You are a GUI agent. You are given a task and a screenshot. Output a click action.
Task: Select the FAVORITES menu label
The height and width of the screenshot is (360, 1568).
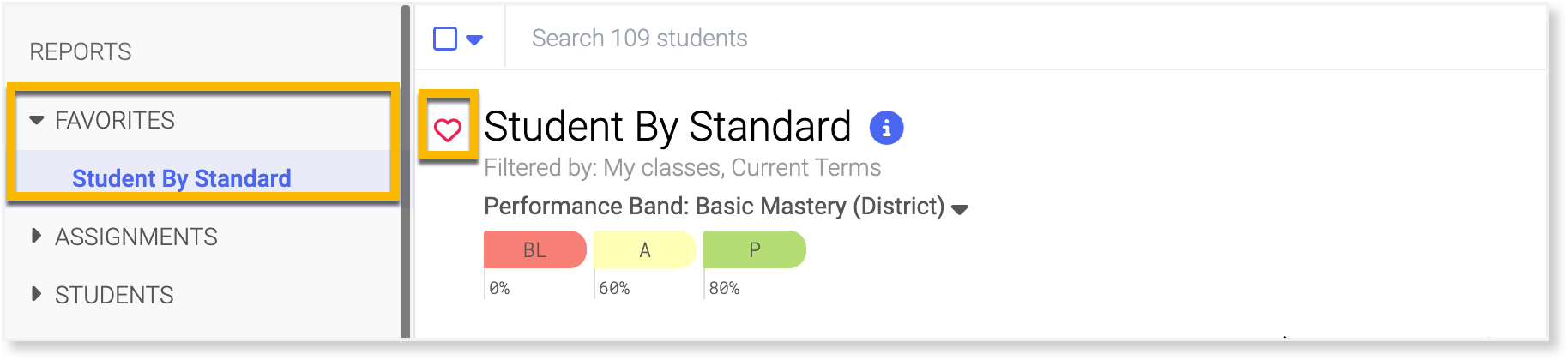[115, 120]
